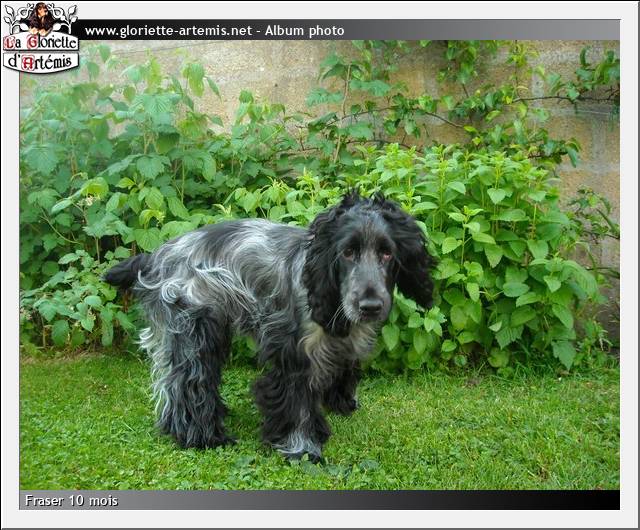Click the "Album photo" header text

point(304,31)
